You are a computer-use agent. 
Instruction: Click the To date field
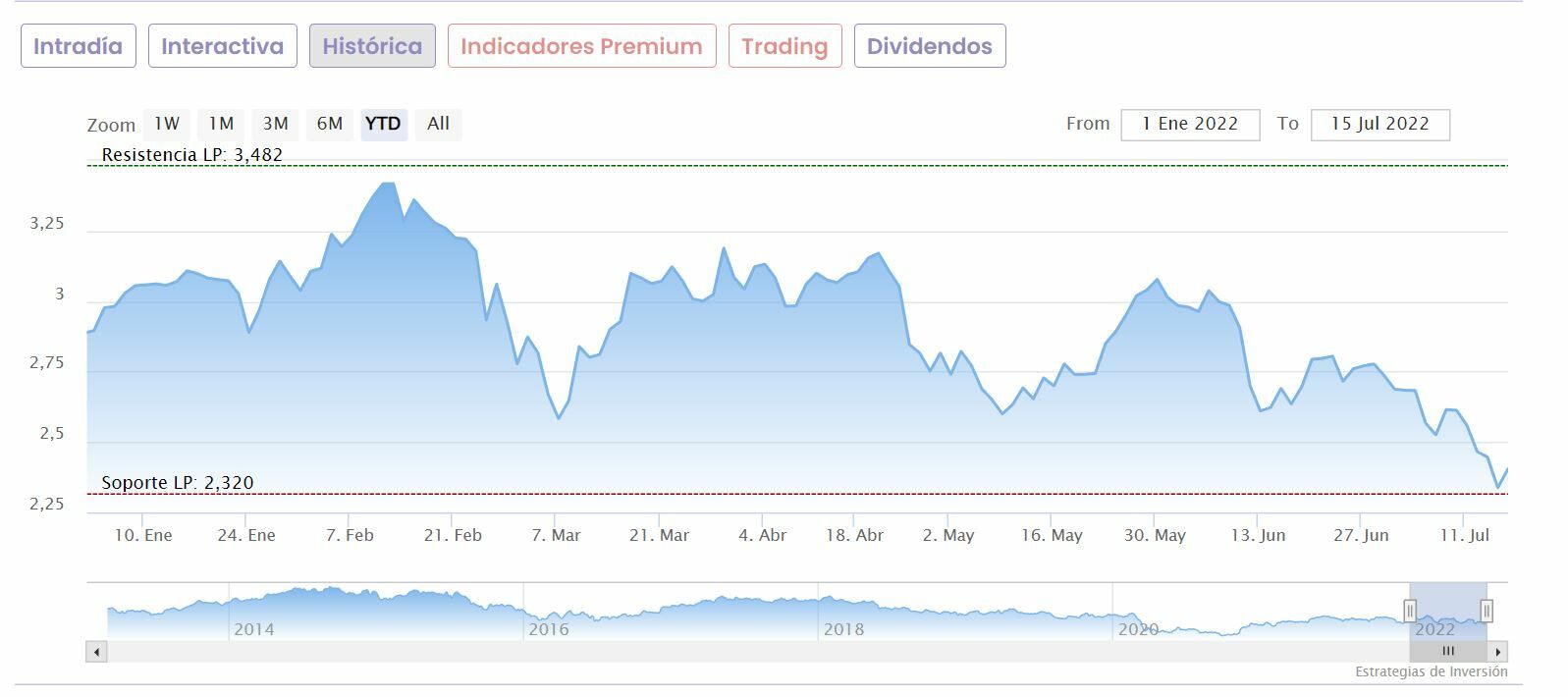point(1379,125)
